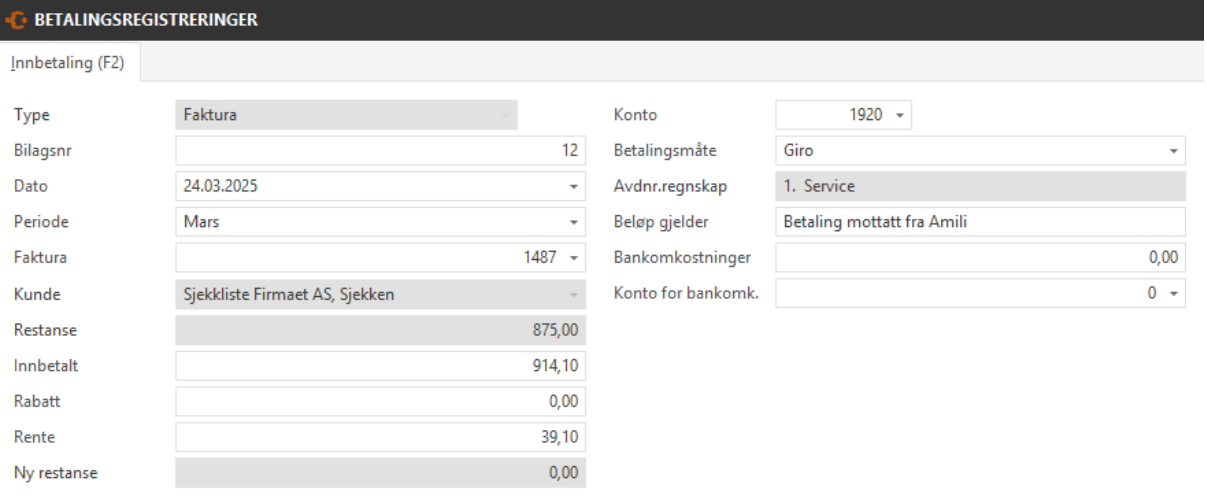This screenshot has width=1207, height=501.
Task: Click the Rente field showing 39,10
Action: pos(380,437)
